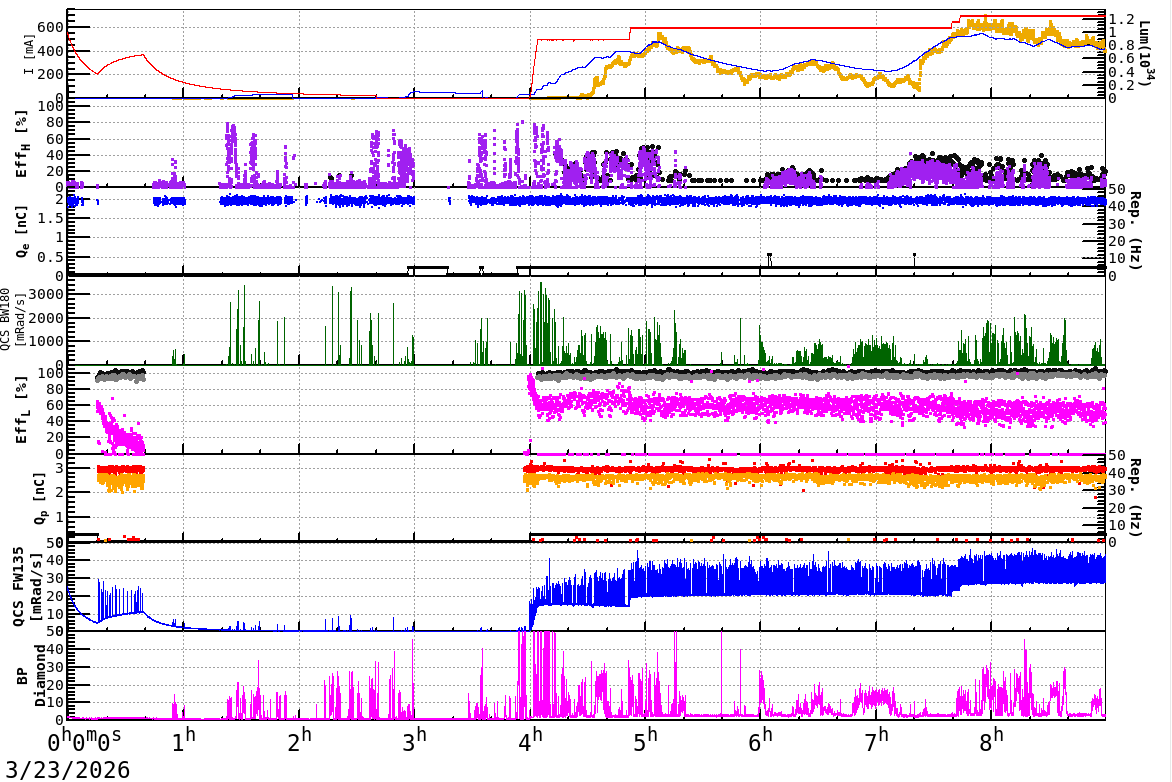Click the 4h time axis label
Viewport: 1172px width, 782px height.
point(530,743)
